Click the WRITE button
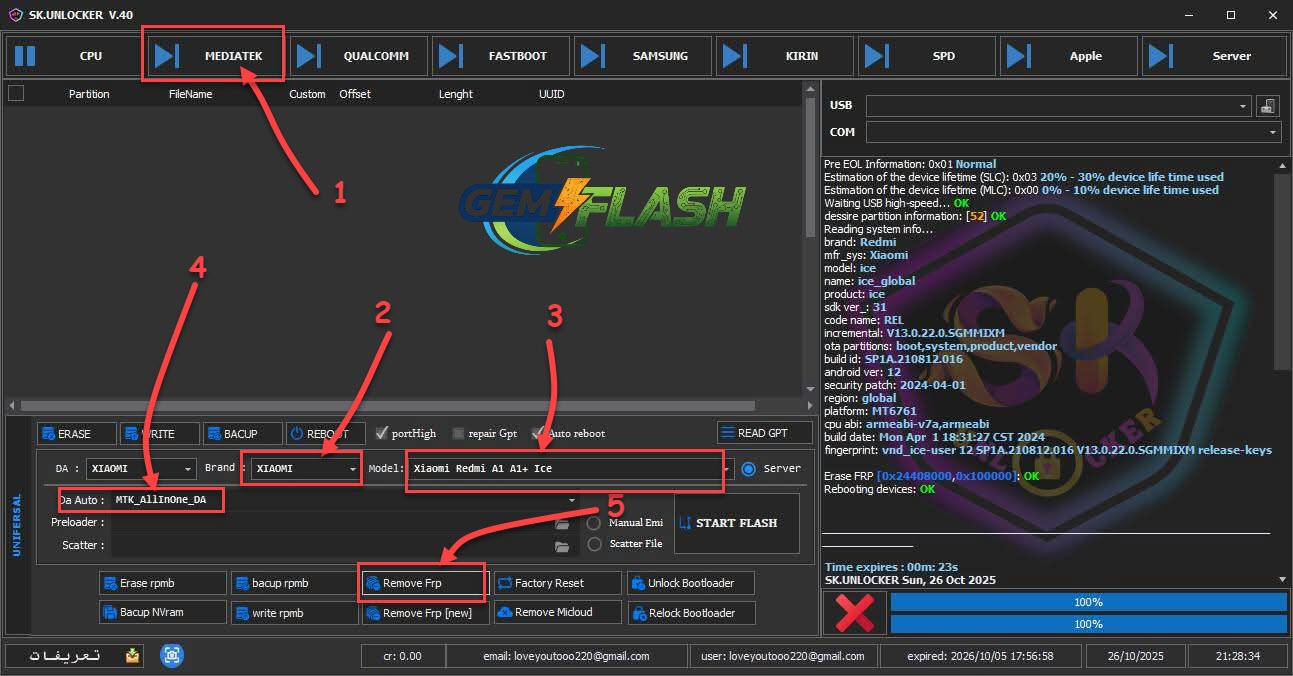 pyautogui.click(x=159, y=433)
